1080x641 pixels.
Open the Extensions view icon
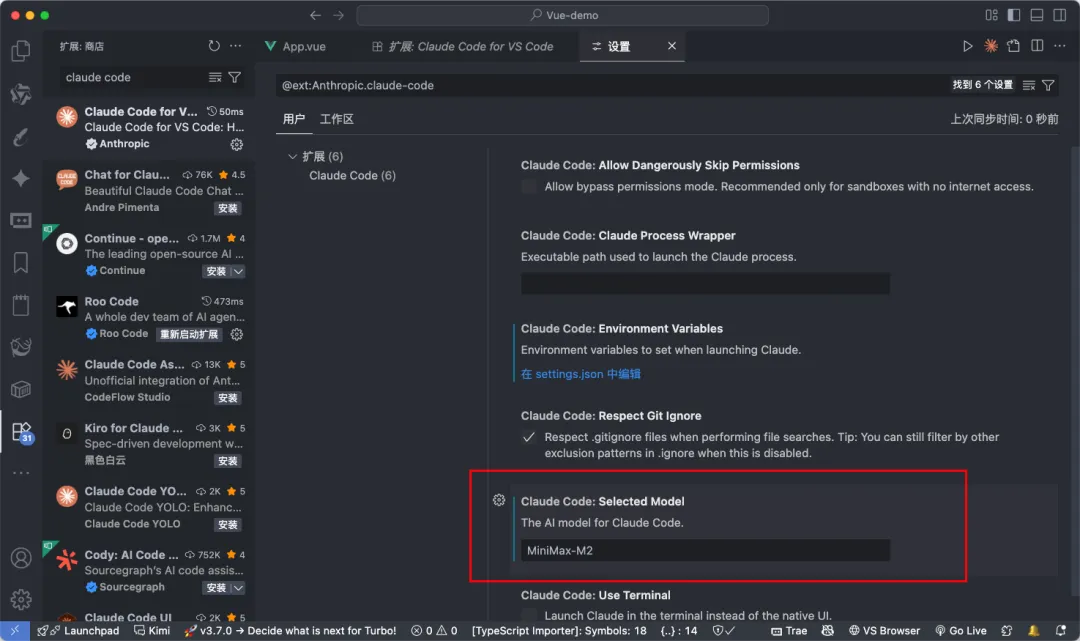(20, 432)
